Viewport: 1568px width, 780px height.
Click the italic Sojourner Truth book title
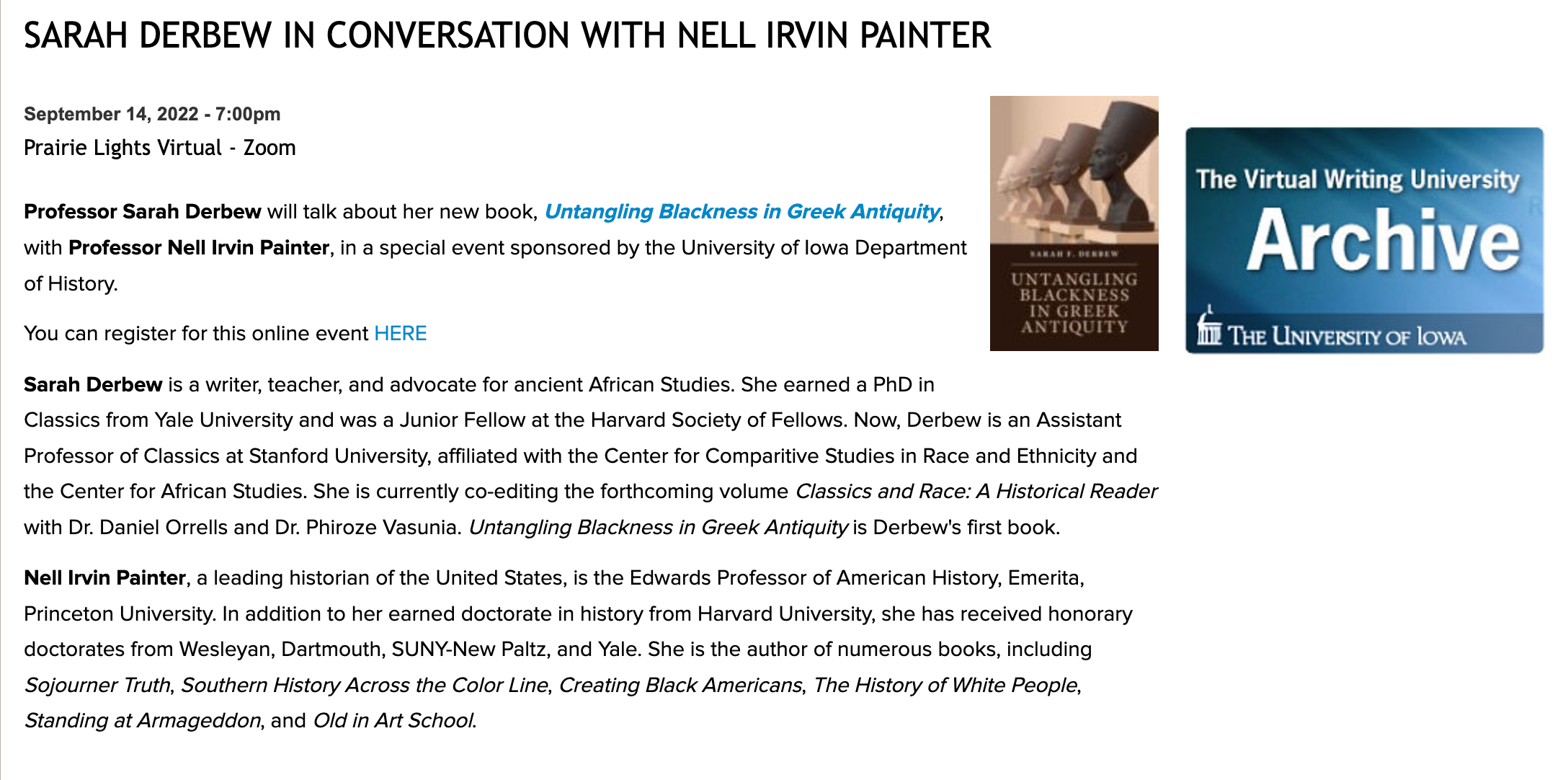coord(97,685)
